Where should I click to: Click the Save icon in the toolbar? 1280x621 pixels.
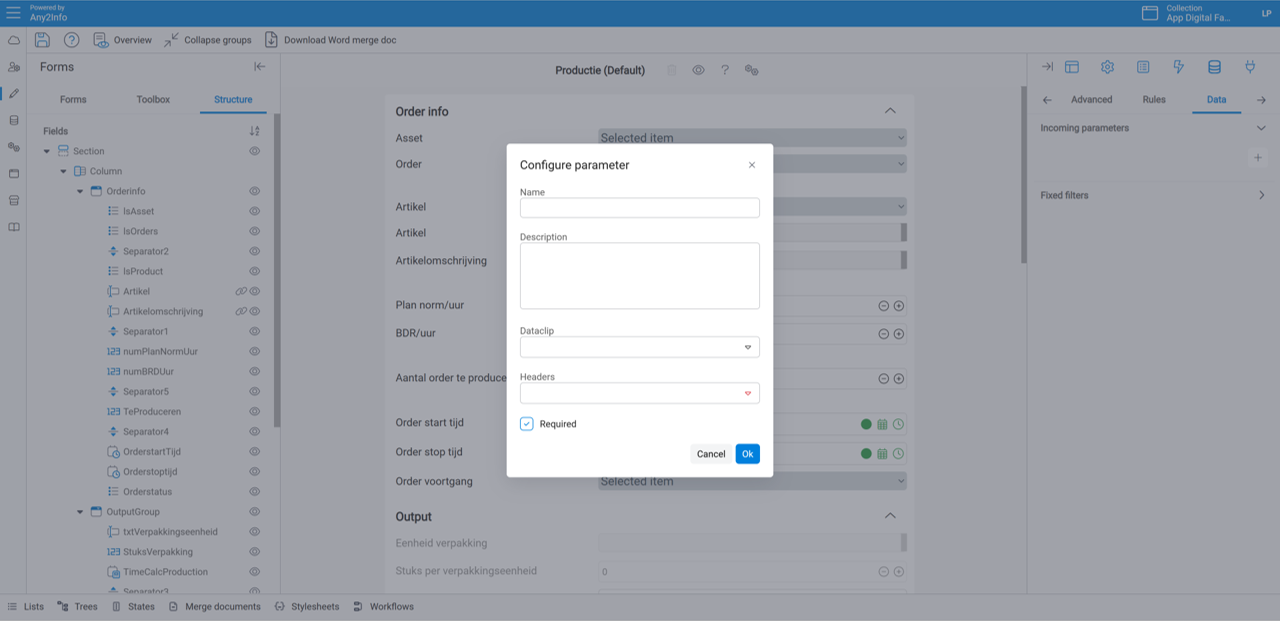pos(42,40)
